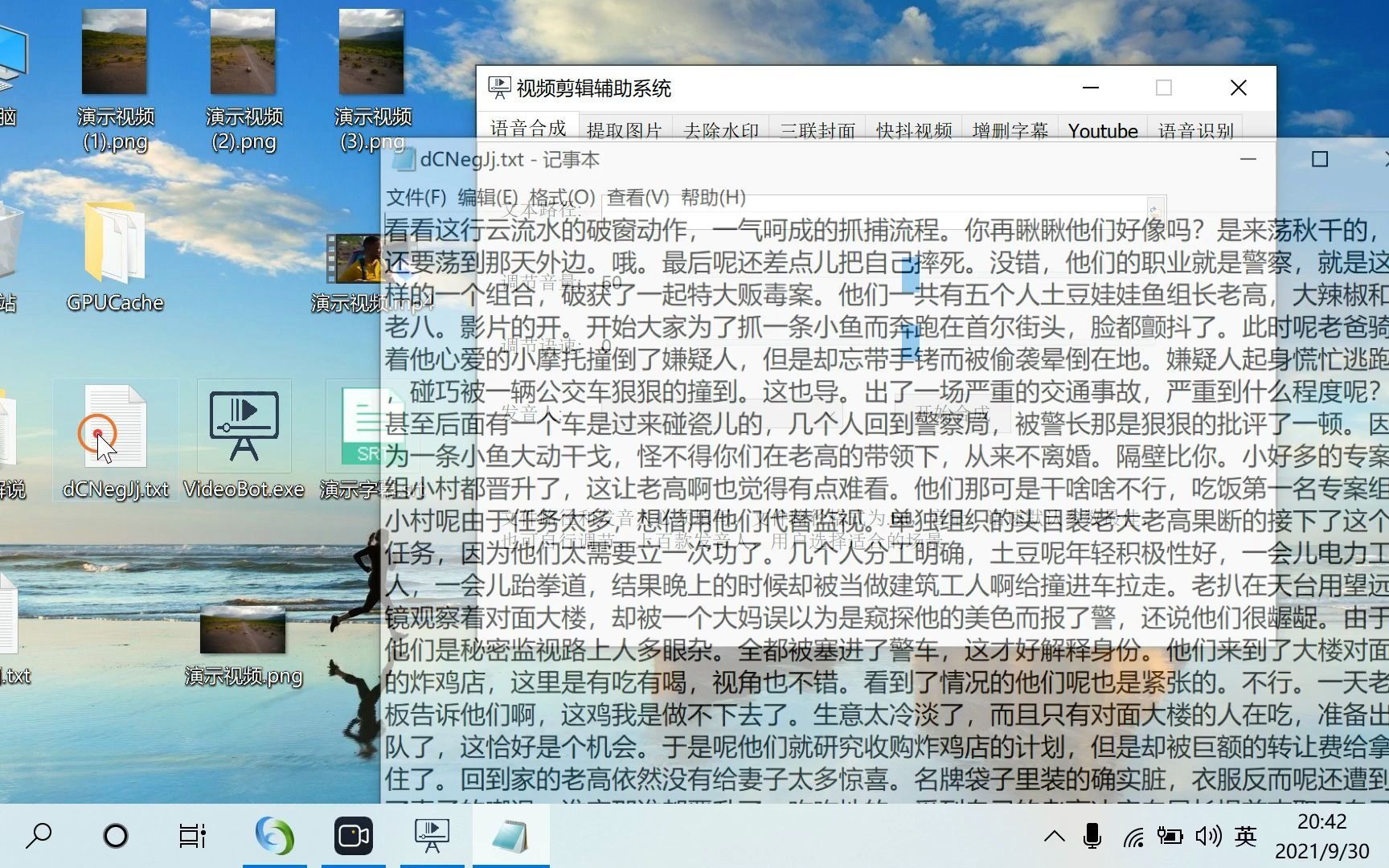Switch to the 语音合成 tab

pyautogui.click(x=528, y=129)
